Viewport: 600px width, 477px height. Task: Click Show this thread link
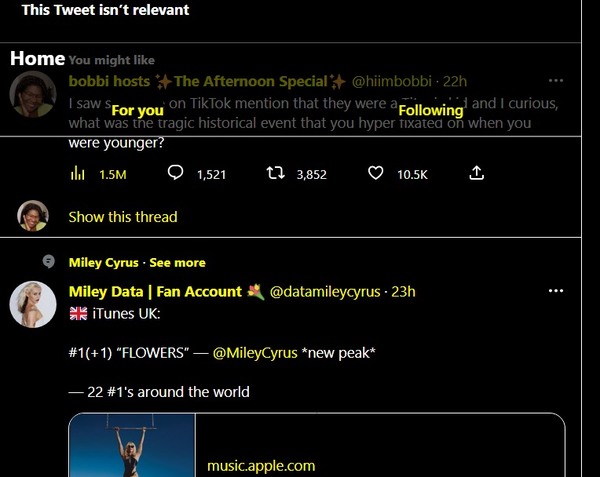point(123,217)
